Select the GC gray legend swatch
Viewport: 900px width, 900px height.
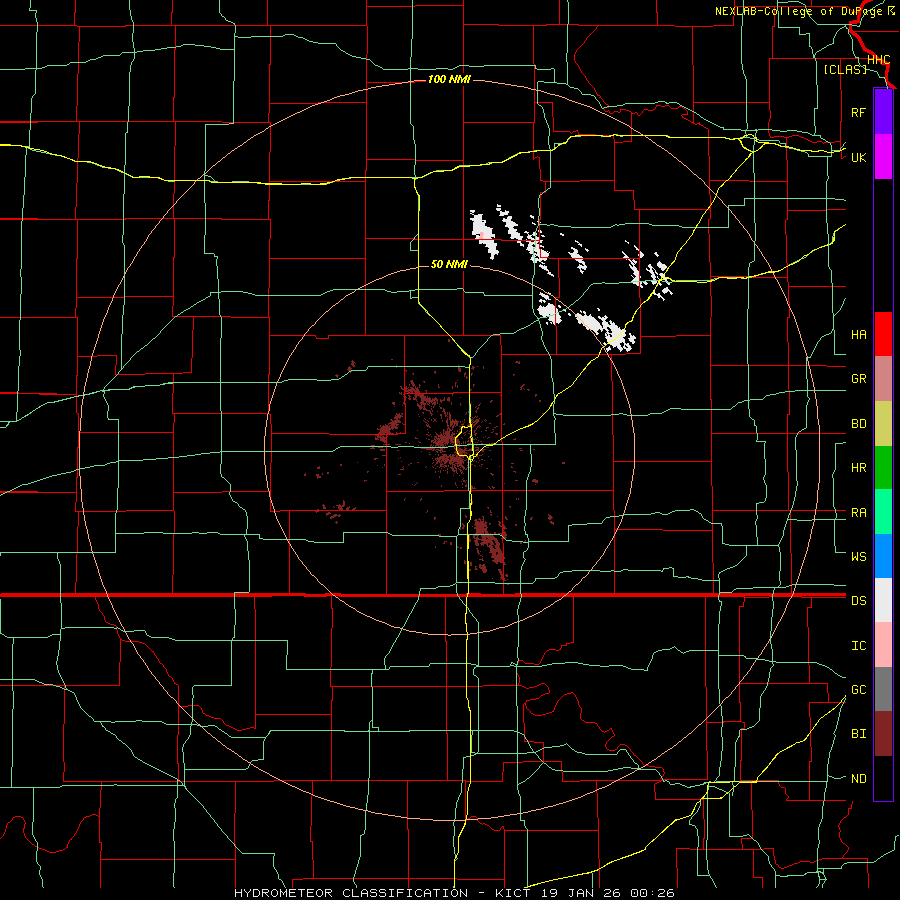(x=883, y=689)
